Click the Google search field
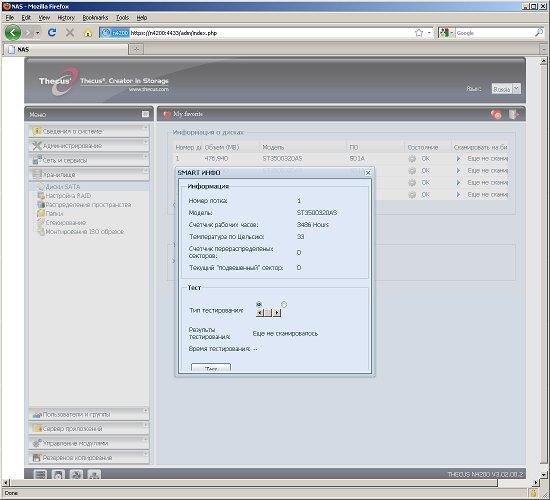The height and width of the screenshot is (500, 550). coord(495,33)
